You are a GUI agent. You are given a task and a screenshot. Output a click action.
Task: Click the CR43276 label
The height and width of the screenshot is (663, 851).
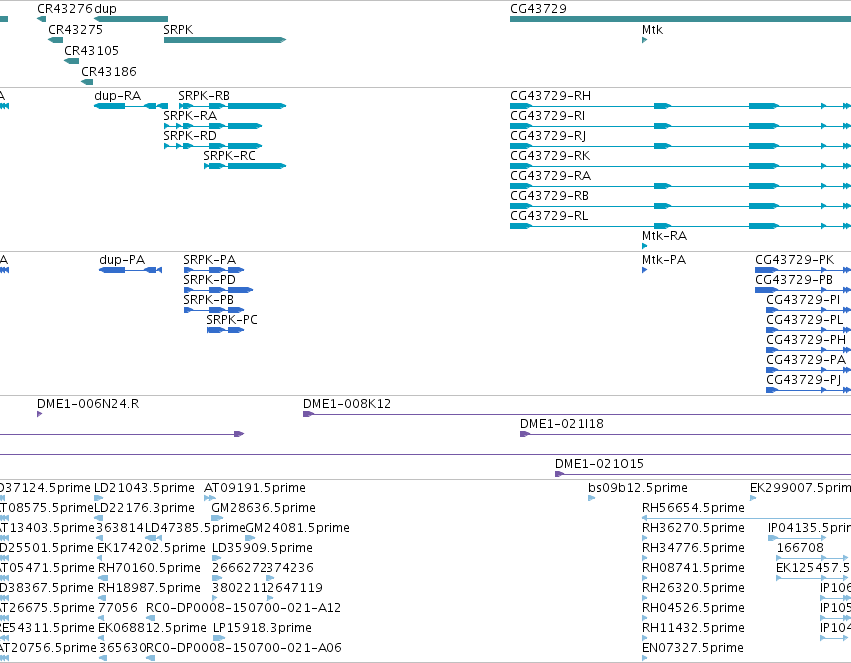(x=65, y=9)
